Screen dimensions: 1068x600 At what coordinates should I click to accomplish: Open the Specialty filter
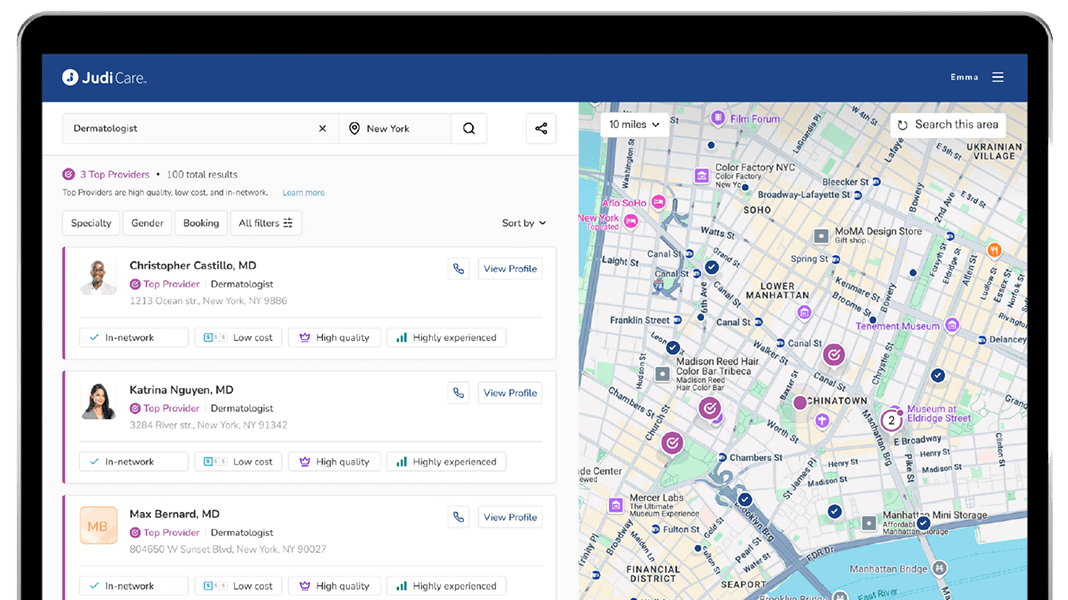91,223
